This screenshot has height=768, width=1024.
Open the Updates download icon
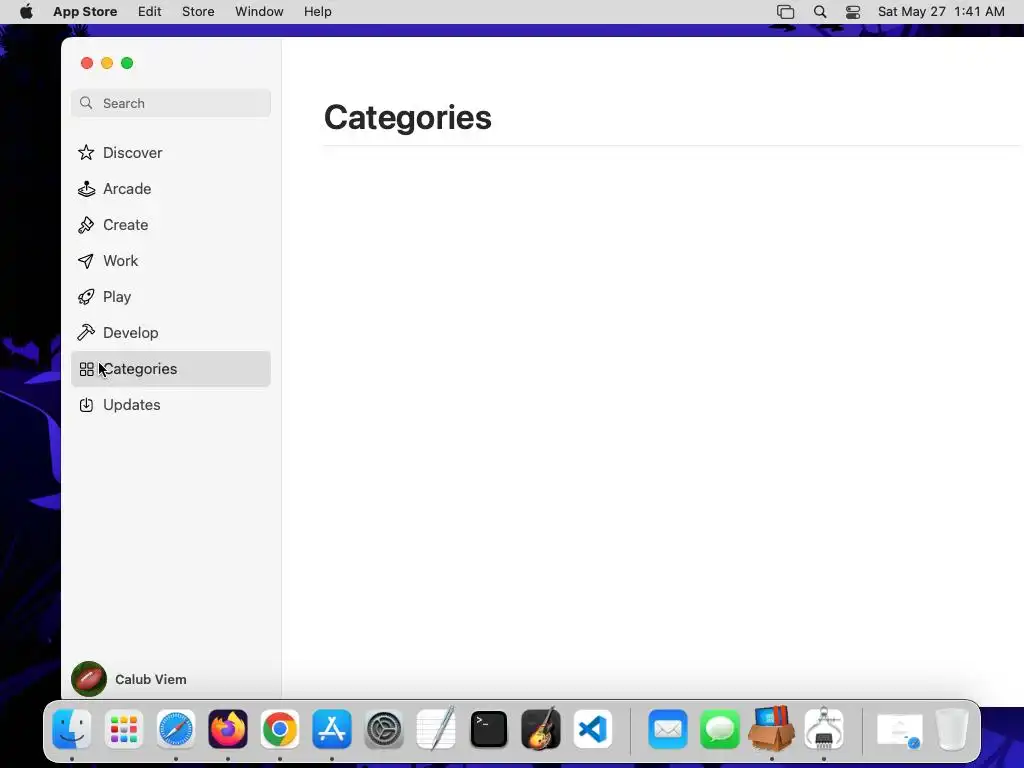[x=86, y=405]
